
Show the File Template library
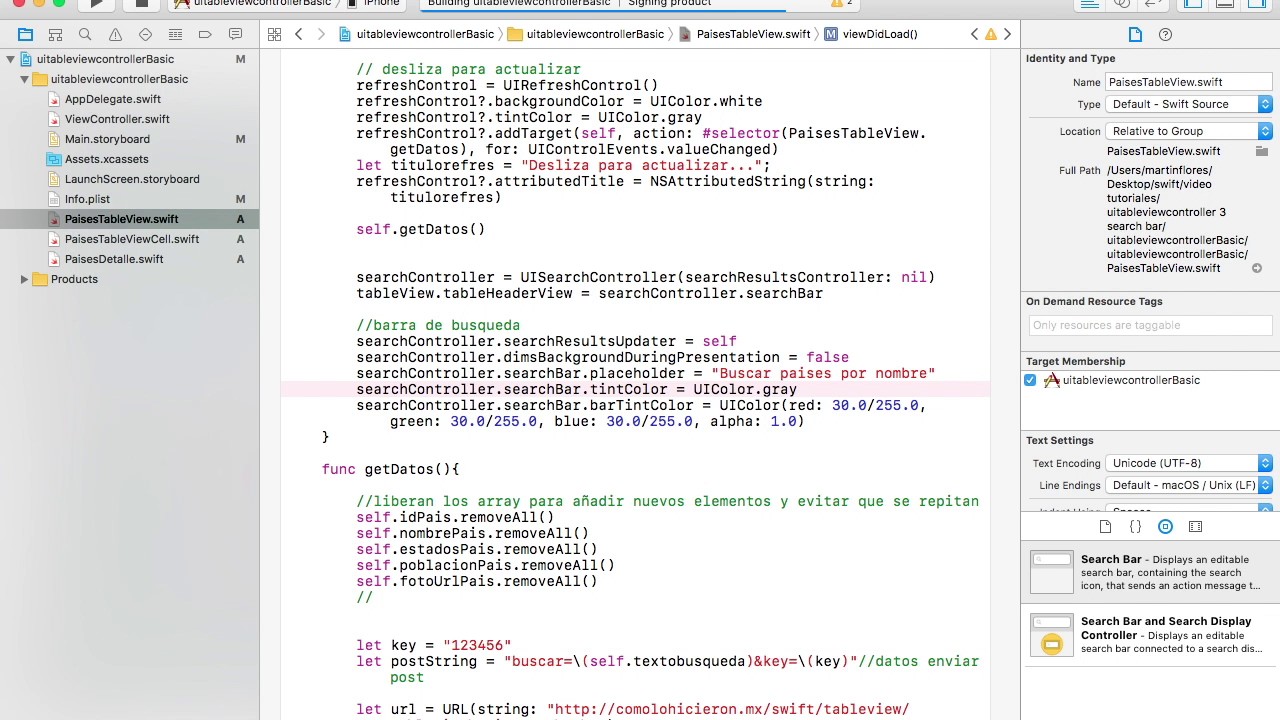pos(1105,526)
